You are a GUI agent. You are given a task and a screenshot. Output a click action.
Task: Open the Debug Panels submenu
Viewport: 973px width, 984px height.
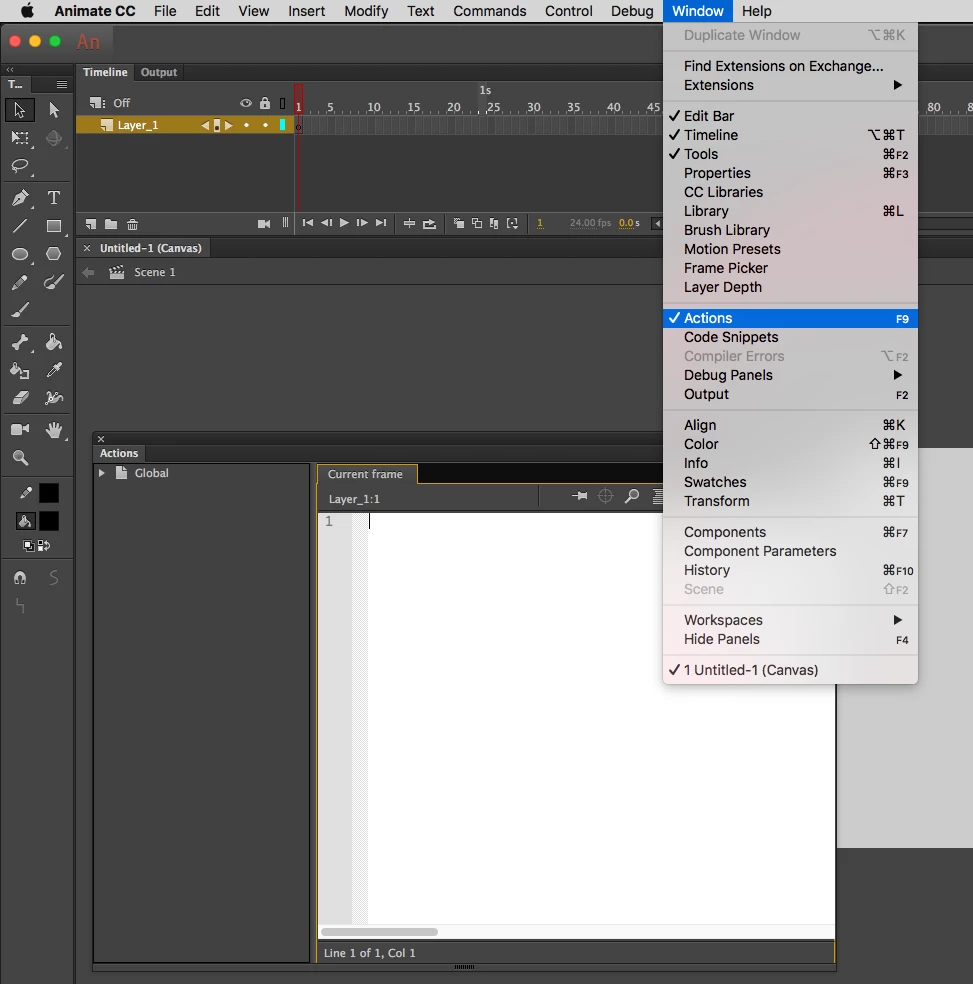(790, 375)
